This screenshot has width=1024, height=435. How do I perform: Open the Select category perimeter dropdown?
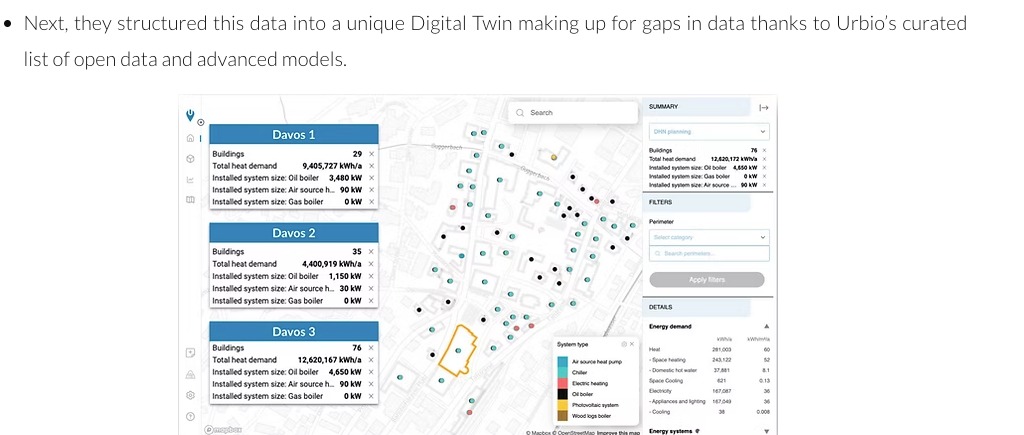(x=708, y=237)
